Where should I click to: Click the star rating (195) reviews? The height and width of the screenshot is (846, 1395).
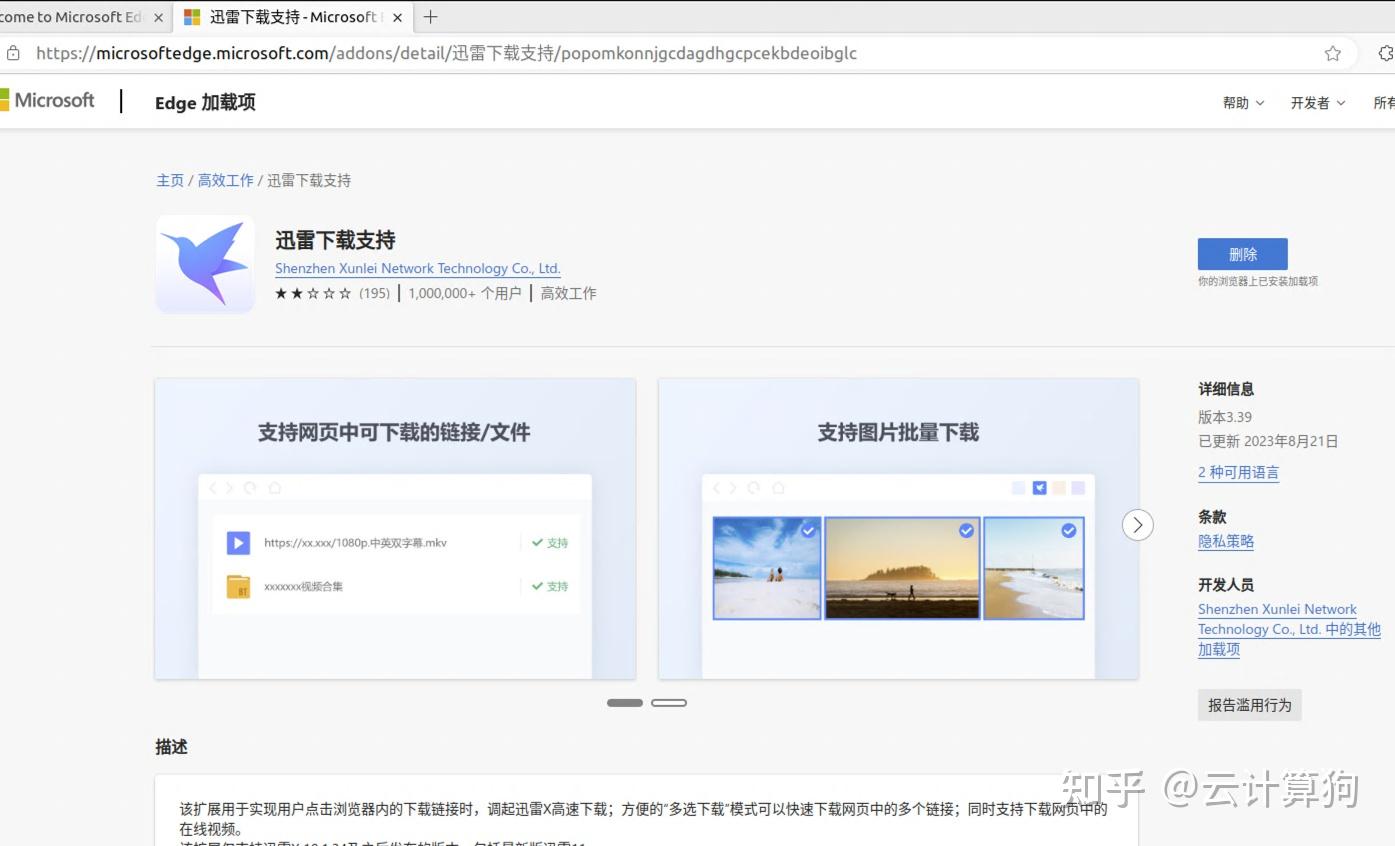pyautogui.click(x=332, y=293)
